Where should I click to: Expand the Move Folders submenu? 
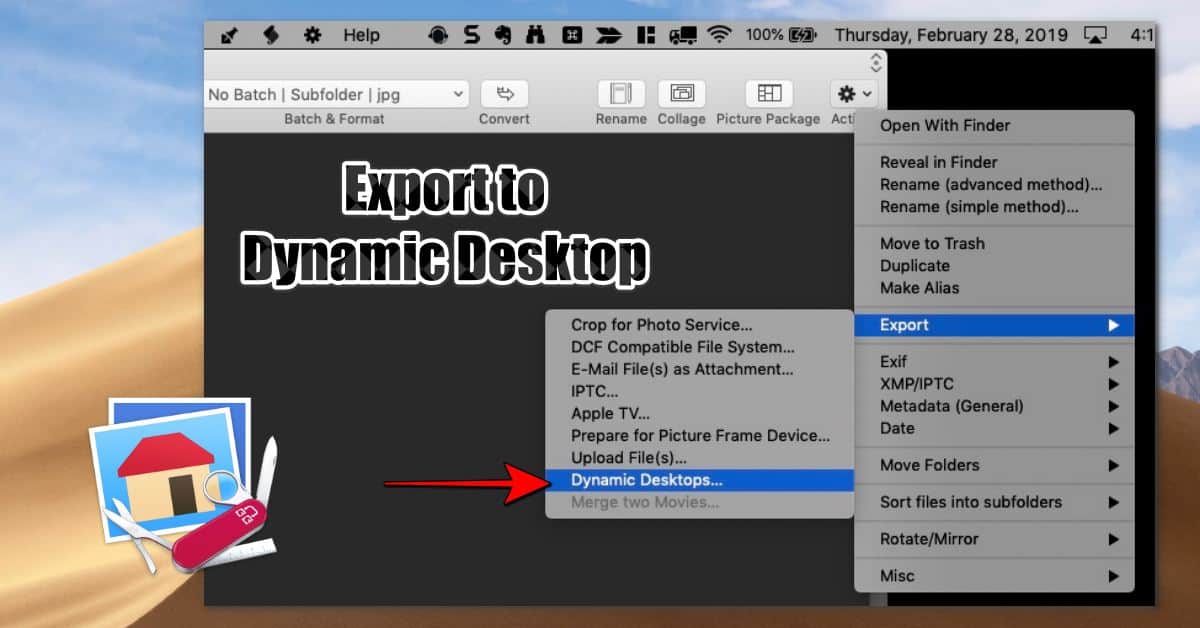(x=994, y=465)
